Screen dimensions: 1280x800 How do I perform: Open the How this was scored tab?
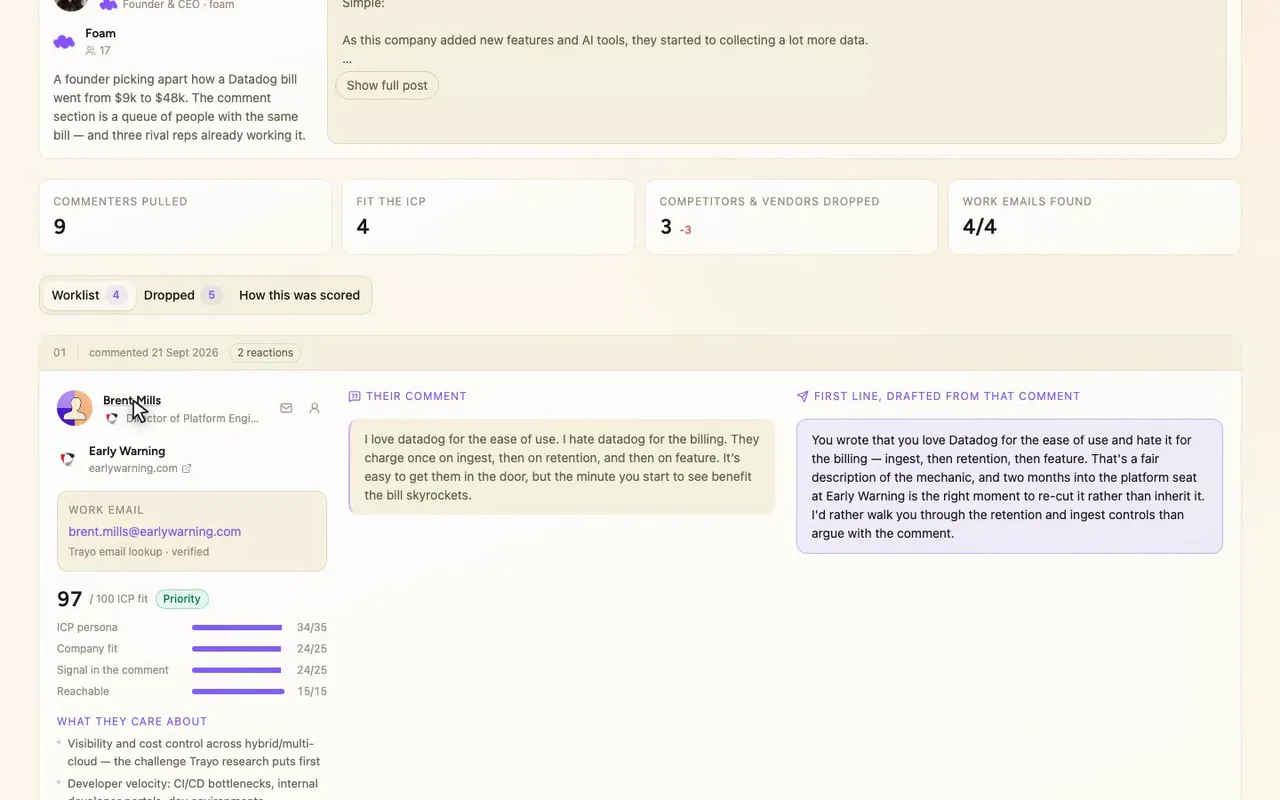(x=299, y=295)
